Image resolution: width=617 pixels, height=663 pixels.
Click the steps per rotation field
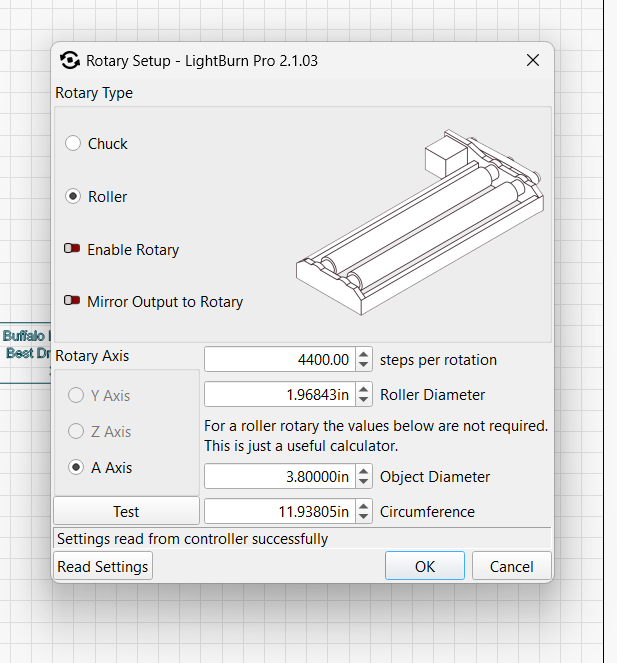pos(280,359)
